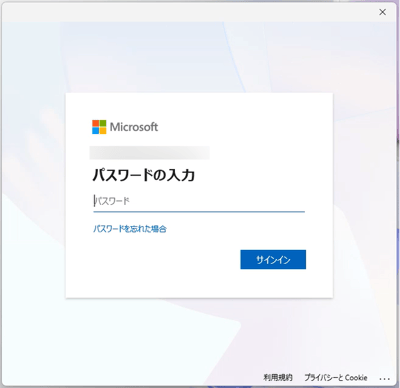Open the プライバシーと Cookie link

click(x=336, y=378)
